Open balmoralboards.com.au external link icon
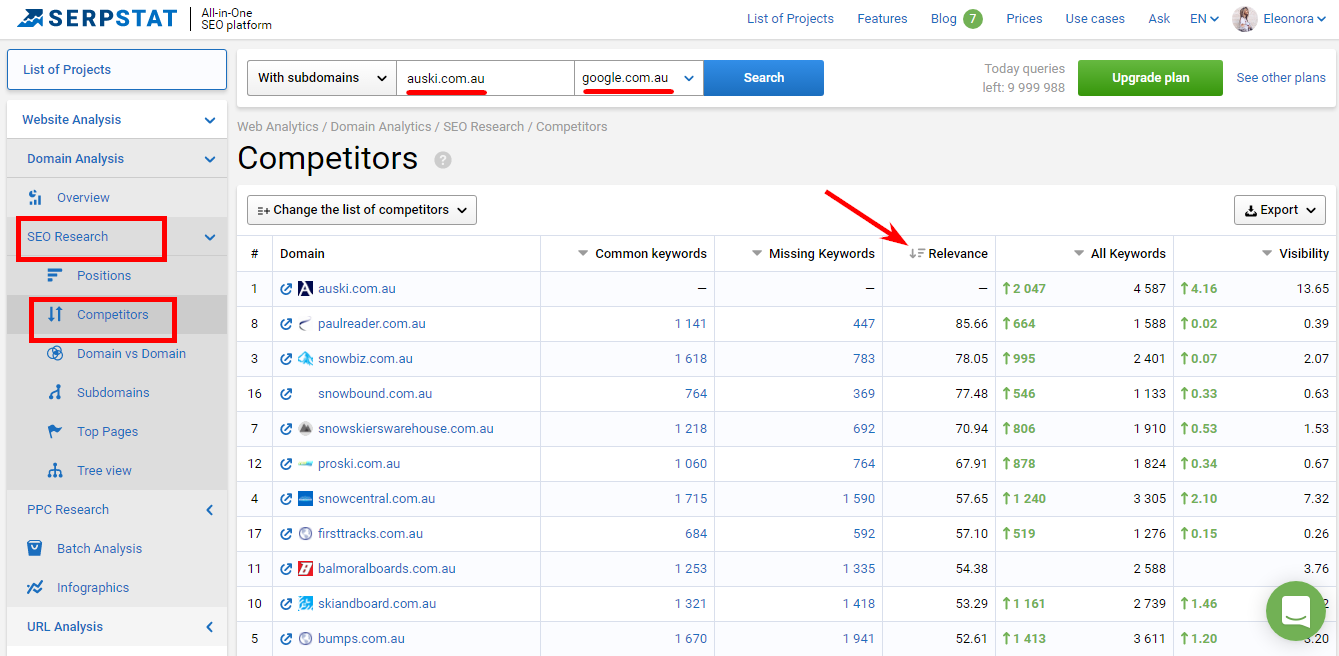 point(286,569)
